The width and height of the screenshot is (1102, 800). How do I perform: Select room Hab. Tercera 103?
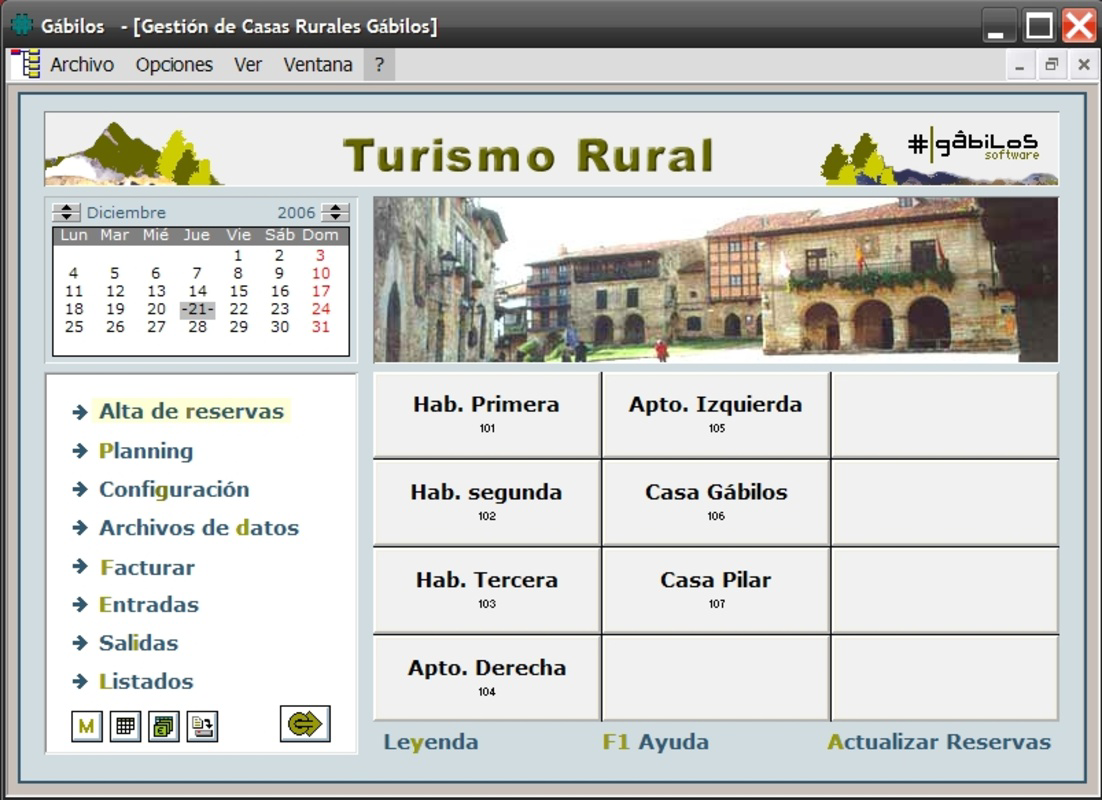487,591
